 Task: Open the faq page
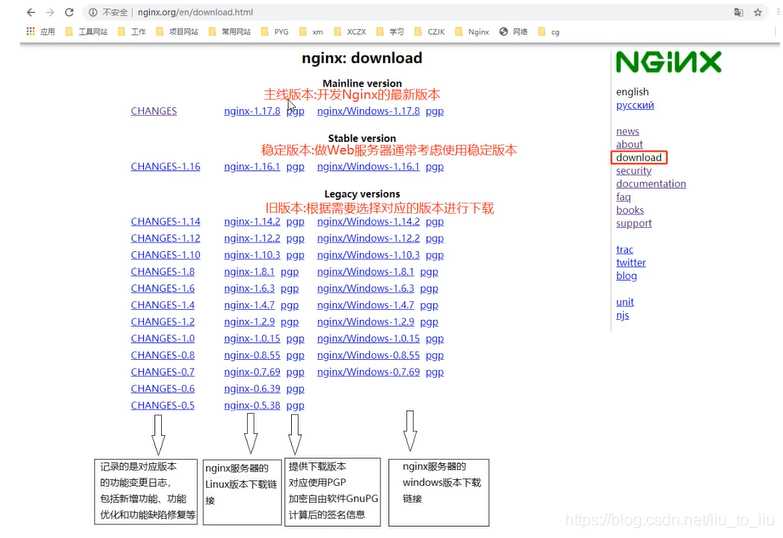623,197
